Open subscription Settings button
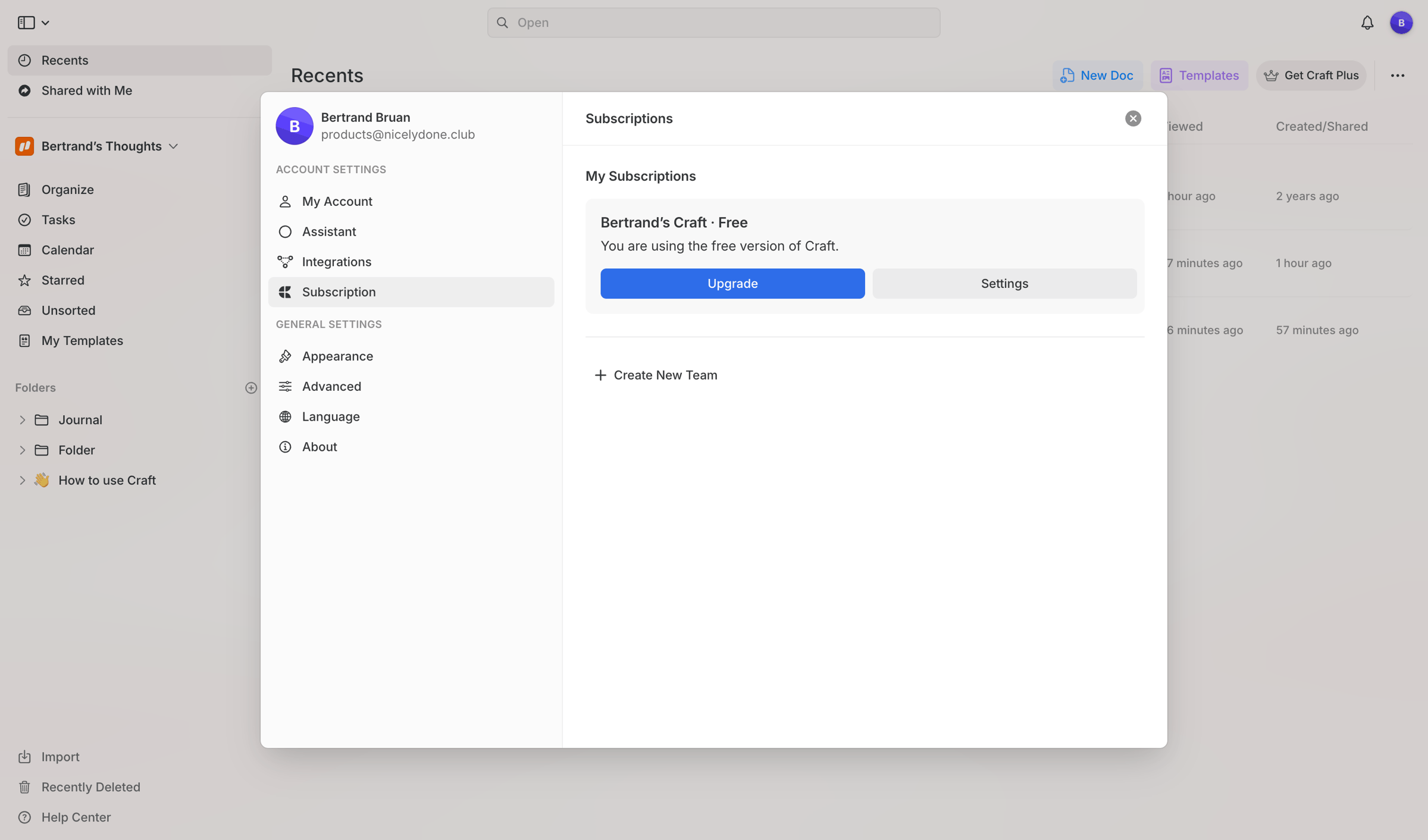 tap(1004, 284)
